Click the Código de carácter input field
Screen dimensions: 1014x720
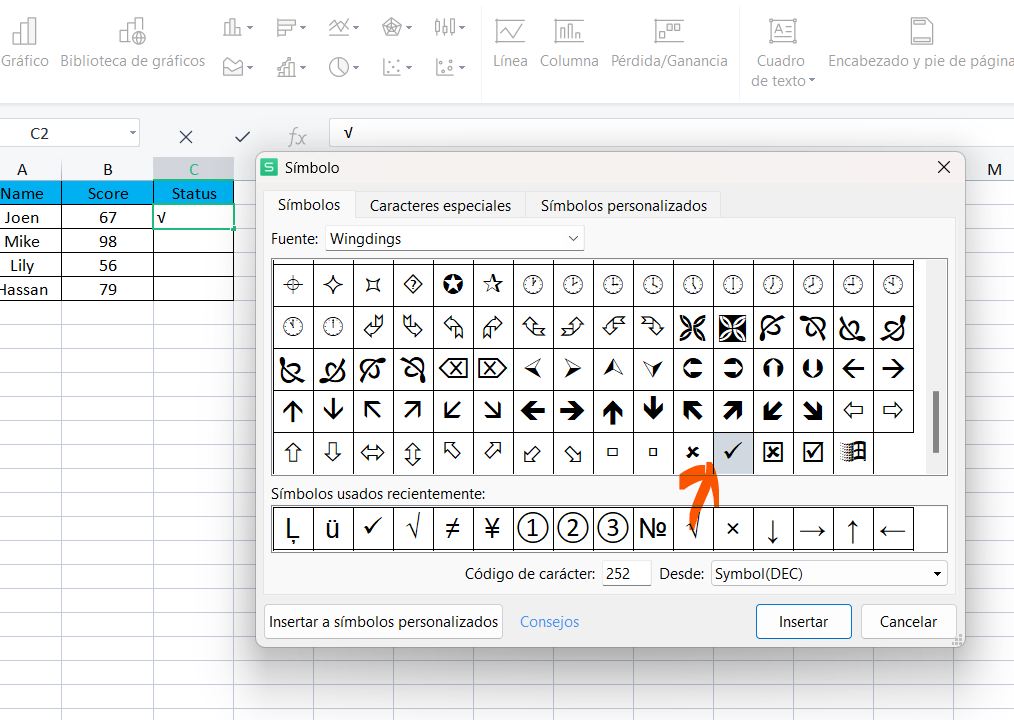tap(626, 573)
